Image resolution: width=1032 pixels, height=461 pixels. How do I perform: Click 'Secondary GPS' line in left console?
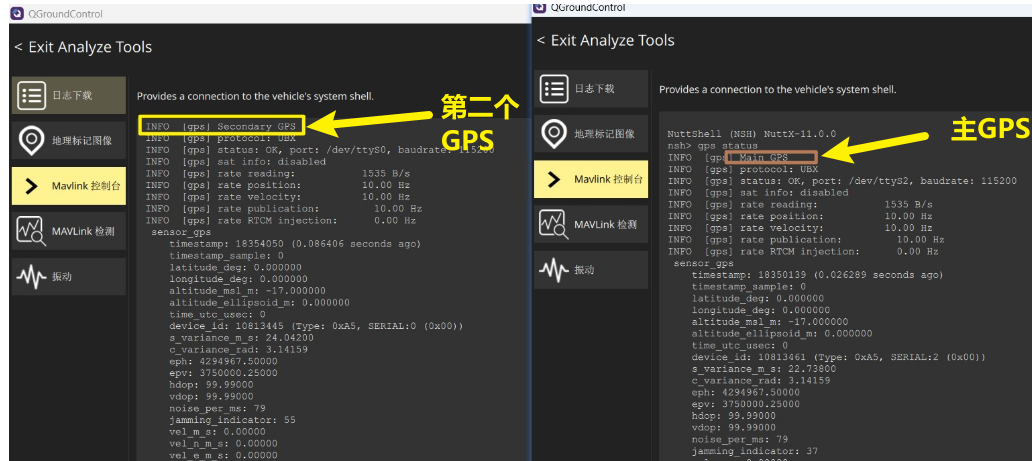coord(222,126)
